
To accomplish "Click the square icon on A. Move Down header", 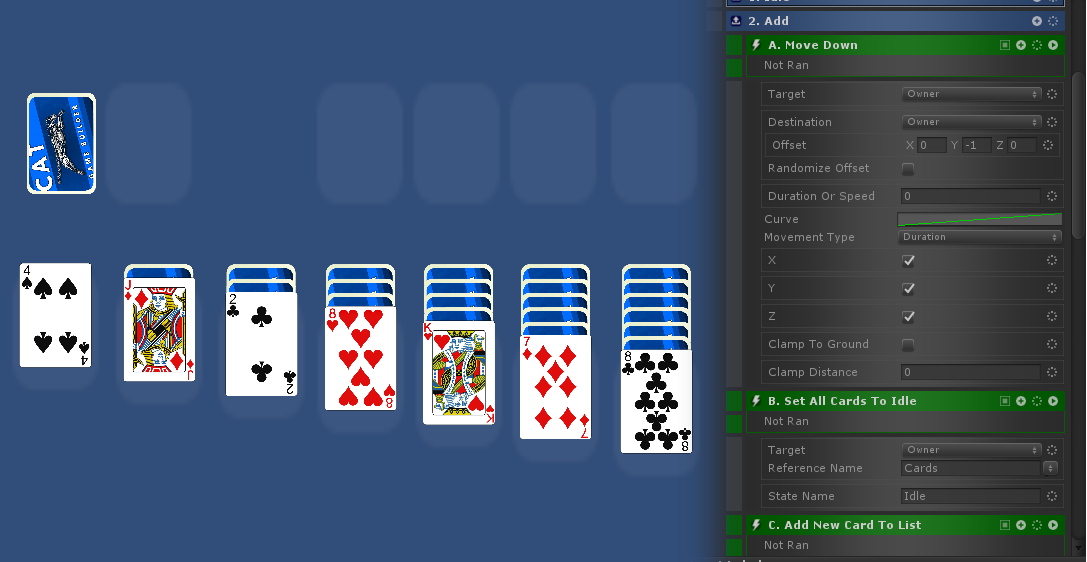I will [1005, 45].
